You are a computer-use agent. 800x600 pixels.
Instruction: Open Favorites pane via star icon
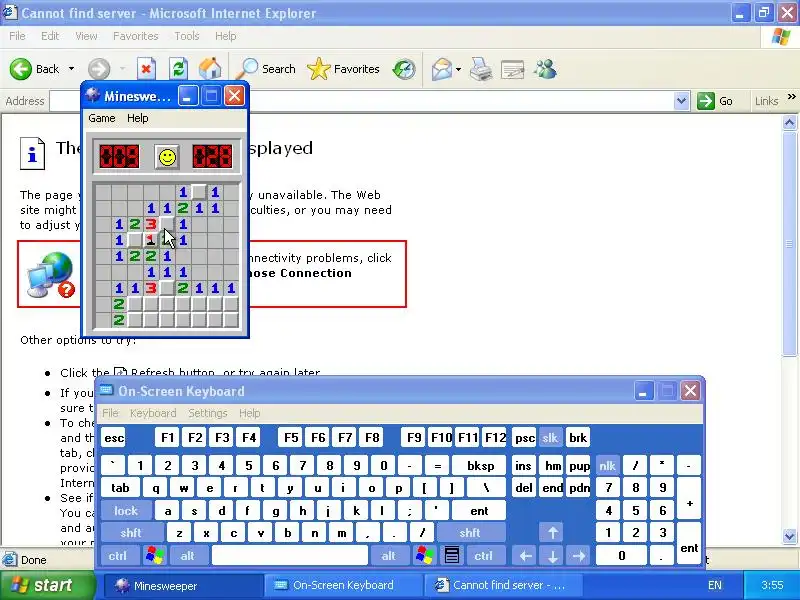[x=319, y=69]
